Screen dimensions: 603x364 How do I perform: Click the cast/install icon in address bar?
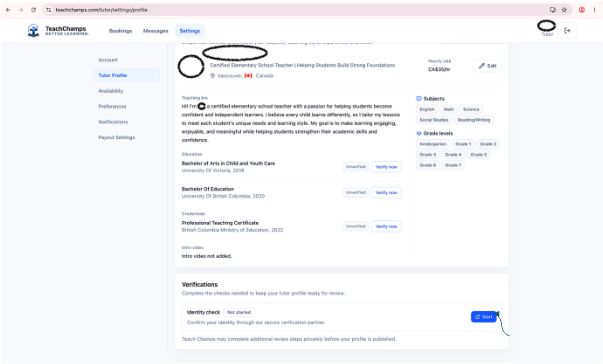pos(552,10)
